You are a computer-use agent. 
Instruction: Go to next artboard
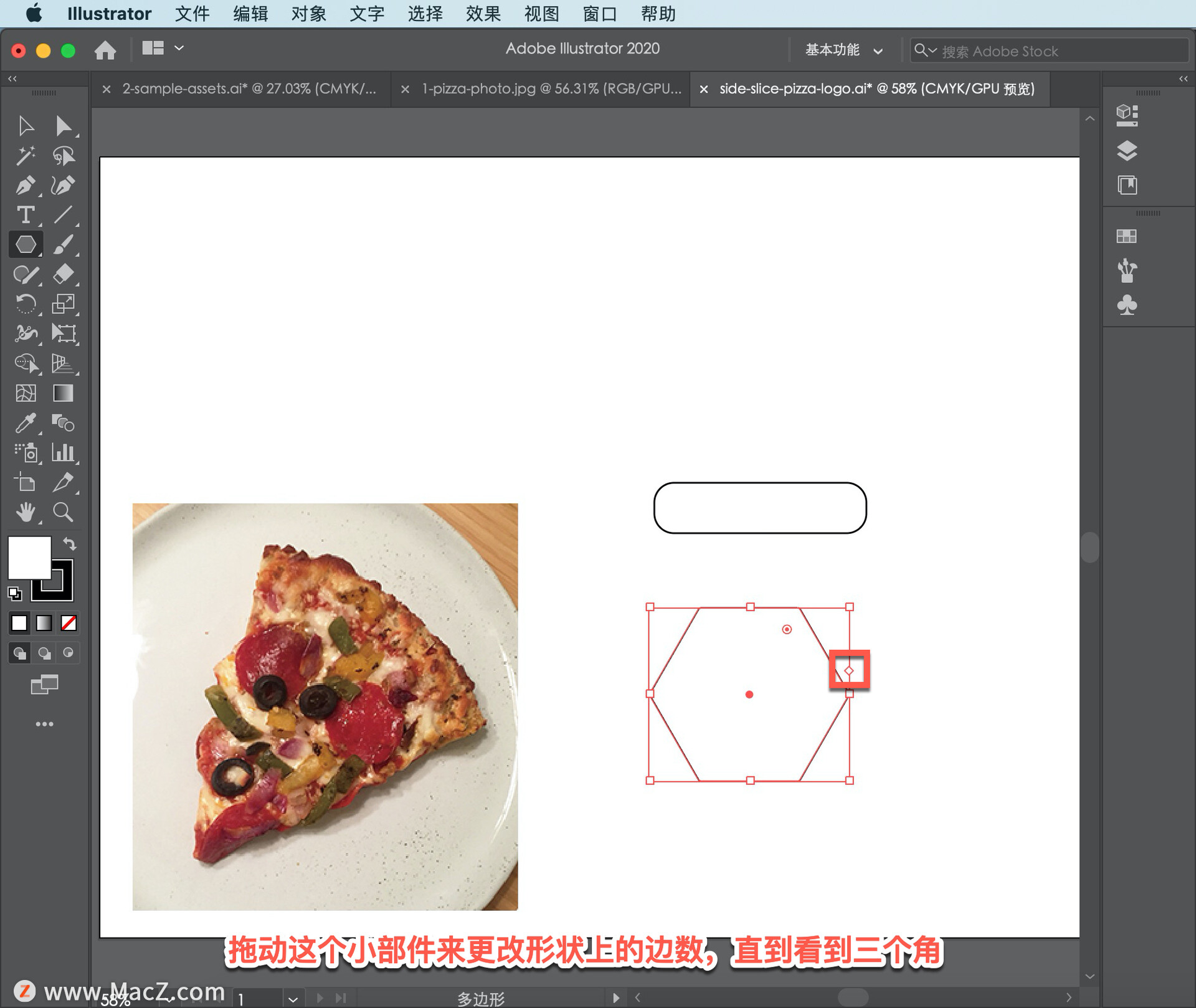click(x=320, y=998)
